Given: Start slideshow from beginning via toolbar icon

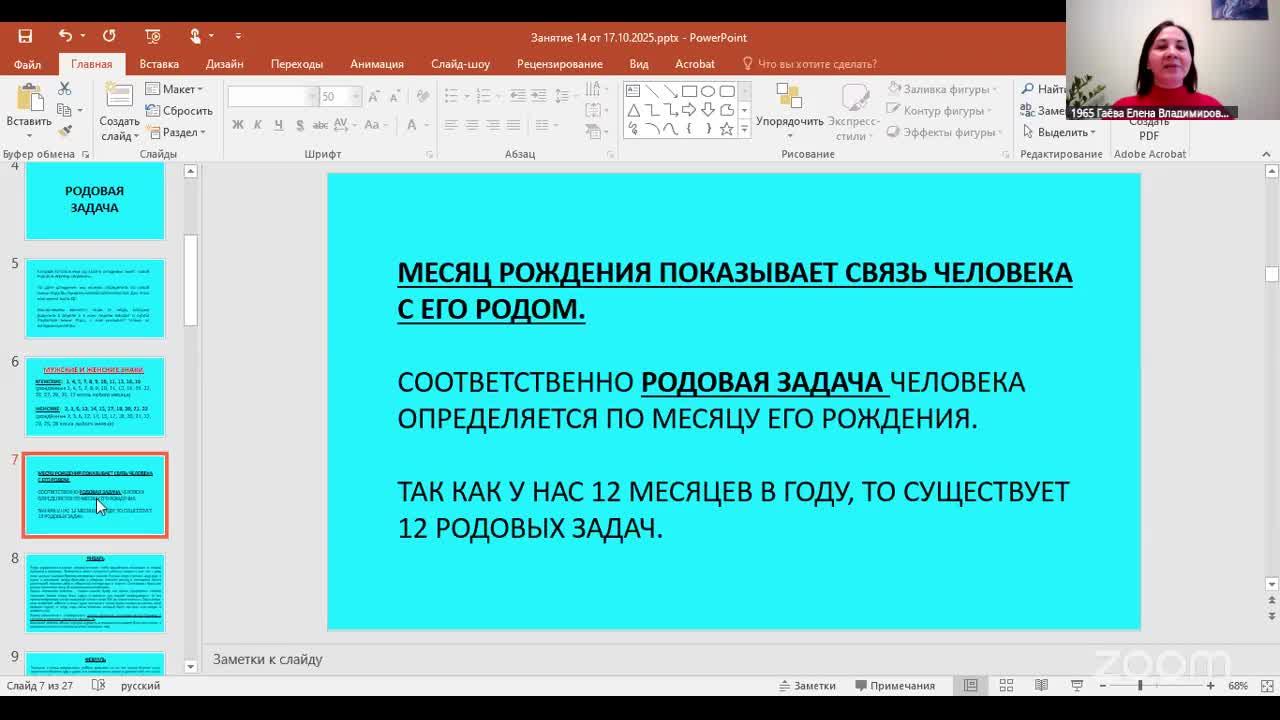Looking at the screenshot, I should (152, 36).
